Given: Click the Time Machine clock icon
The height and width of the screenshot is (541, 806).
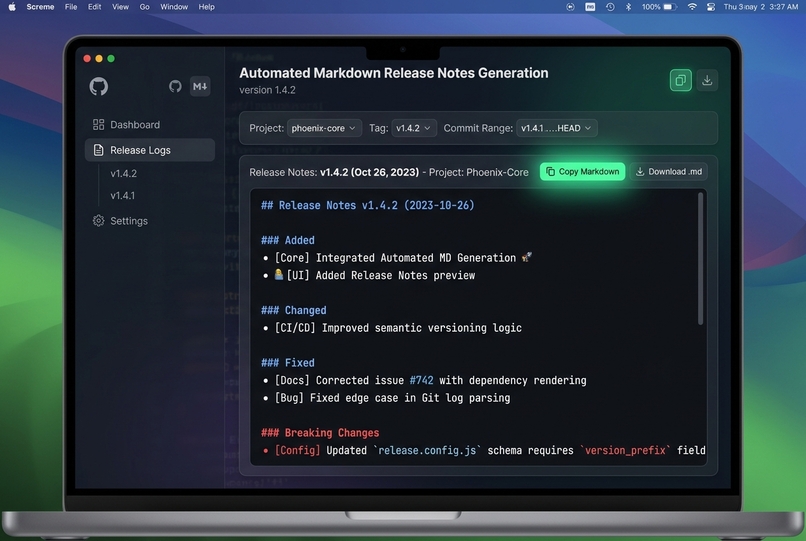Looking at the screenshot, I should coord(610,7).
